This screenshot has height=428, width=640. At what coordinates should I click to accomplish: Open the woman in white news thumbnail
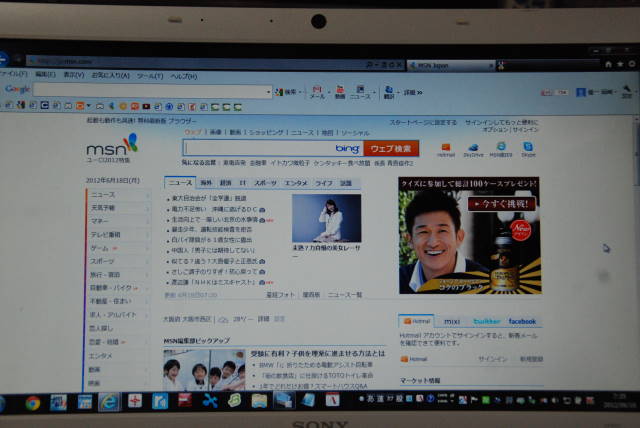[327, 218]
